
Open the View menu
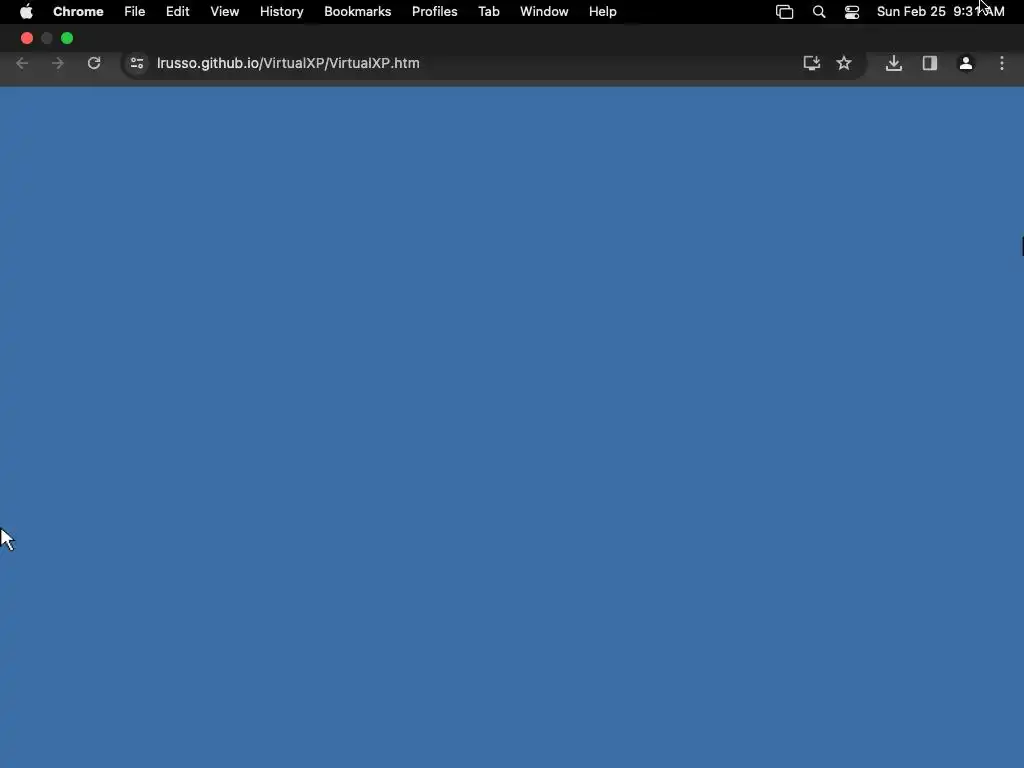pos(225,12)
